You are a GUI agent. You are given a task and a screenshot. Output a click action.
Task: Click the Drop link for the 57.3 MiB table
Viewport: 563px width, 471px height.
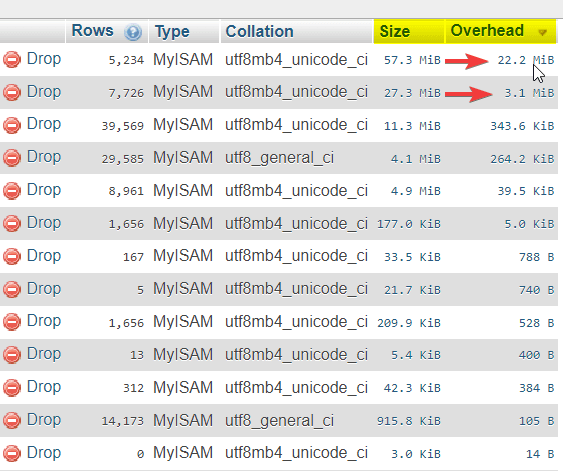pyautogui.click(x=44, y=59)
